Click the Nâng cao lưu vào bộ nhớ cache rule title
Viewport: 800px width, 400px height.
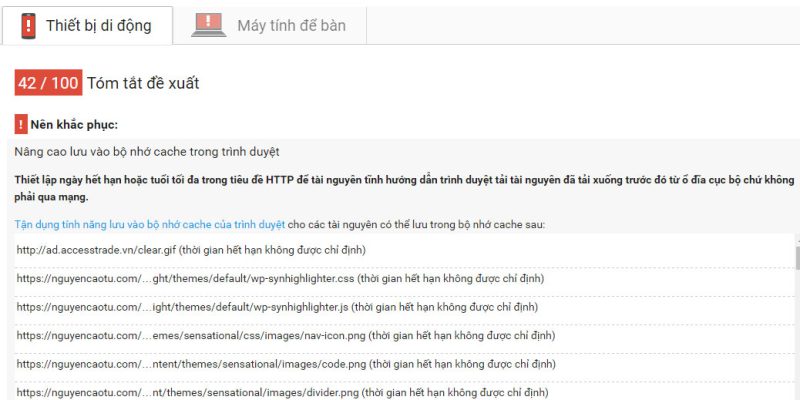[x=147, y=152]
